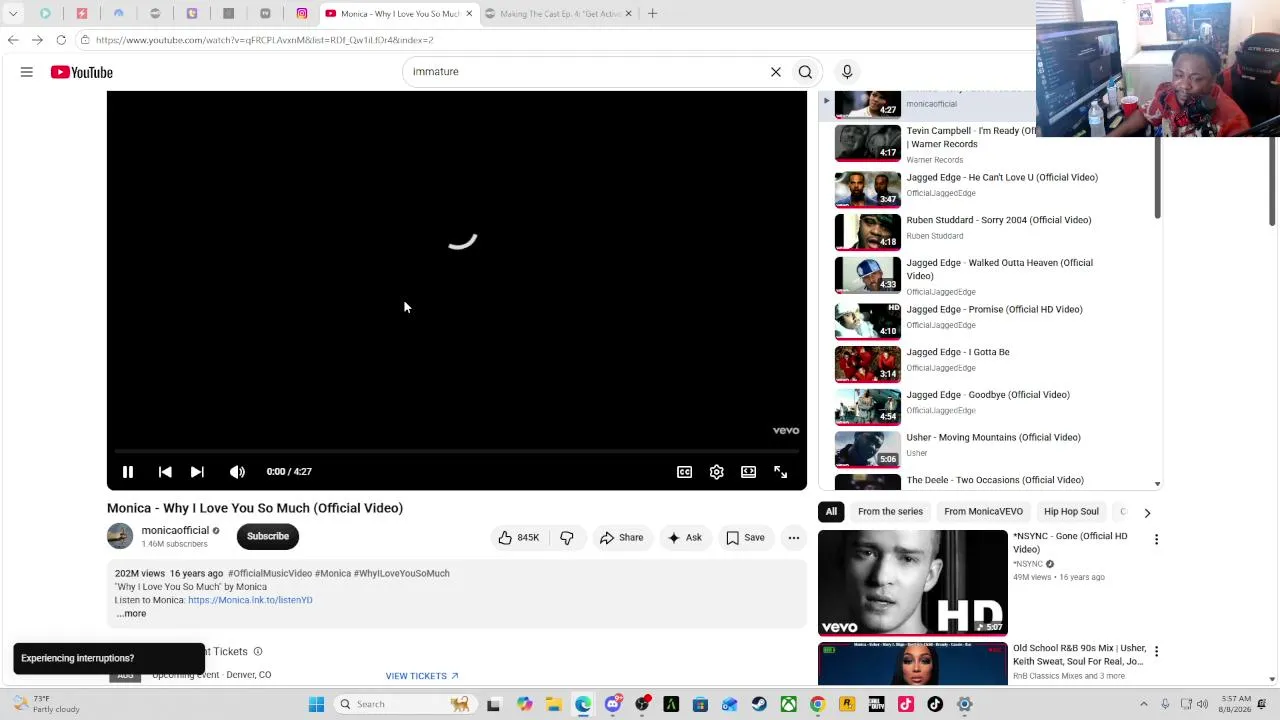Mute the video volume

[x=237, y=472]
